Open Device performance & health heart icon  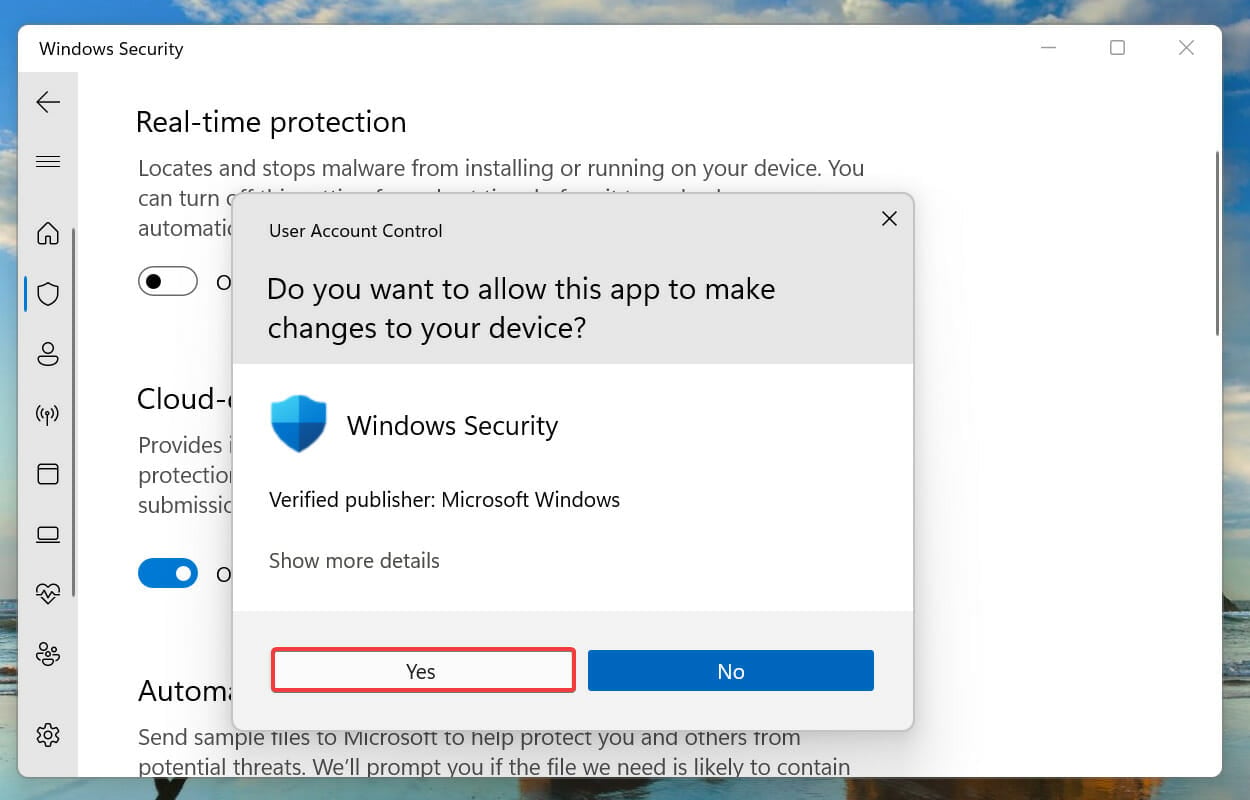click(48, 594)
